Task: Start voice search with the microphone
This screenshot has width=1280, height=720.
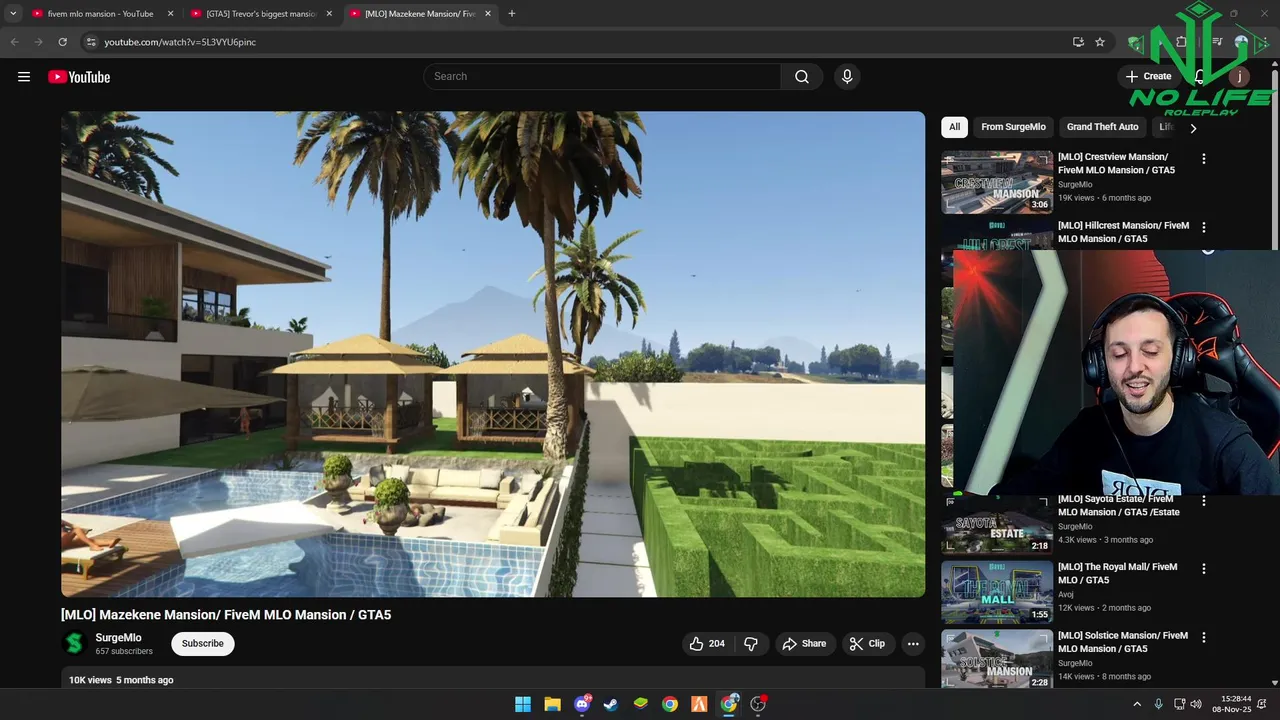Action: pyautogui.click(x=847, y=77)
